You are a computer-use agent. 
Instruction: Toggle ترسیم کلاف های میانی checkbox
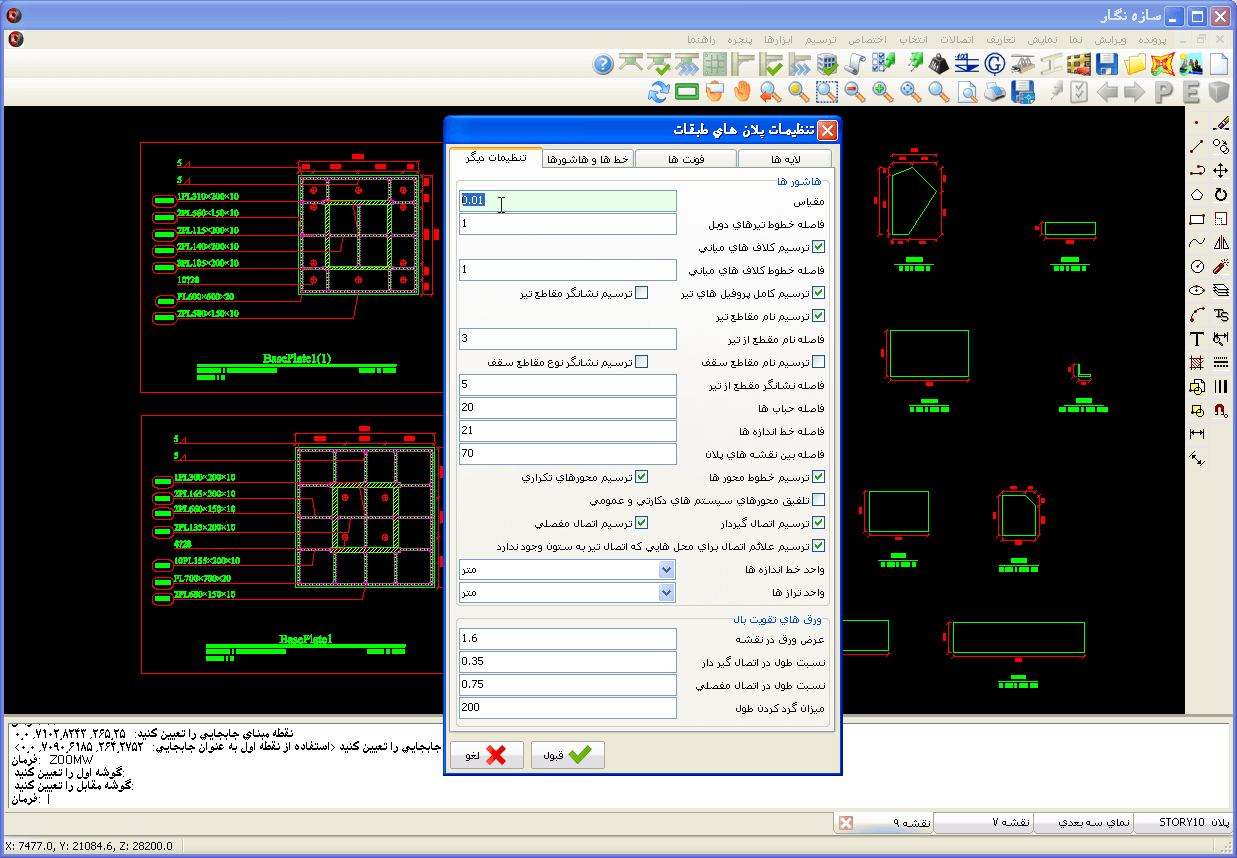coord(819,247)
